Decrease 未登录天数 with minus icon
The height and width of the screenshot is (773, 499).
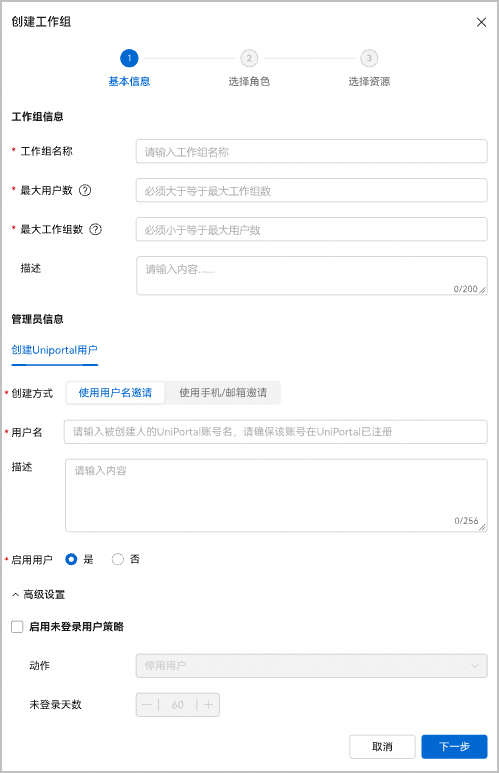(147, 705)
